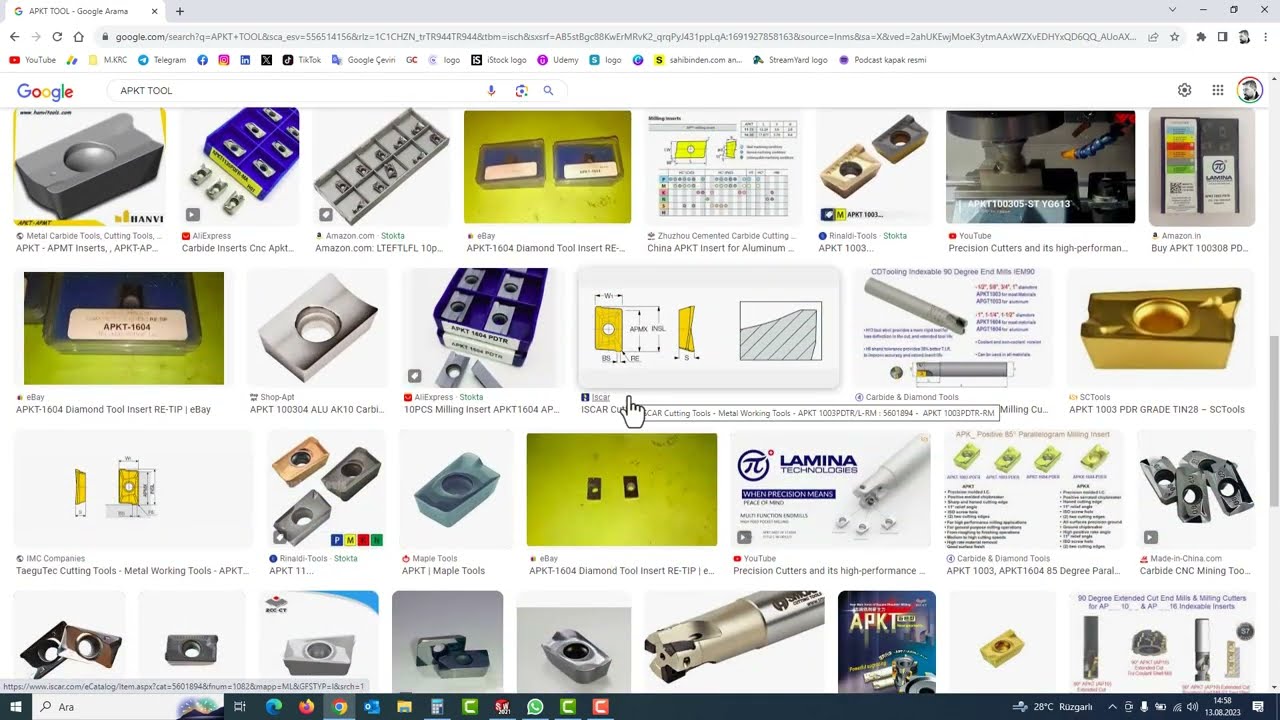The image size is (1280, 720).
Task: Open the tab search dropdown arrow
Action: pos(1173,10)
